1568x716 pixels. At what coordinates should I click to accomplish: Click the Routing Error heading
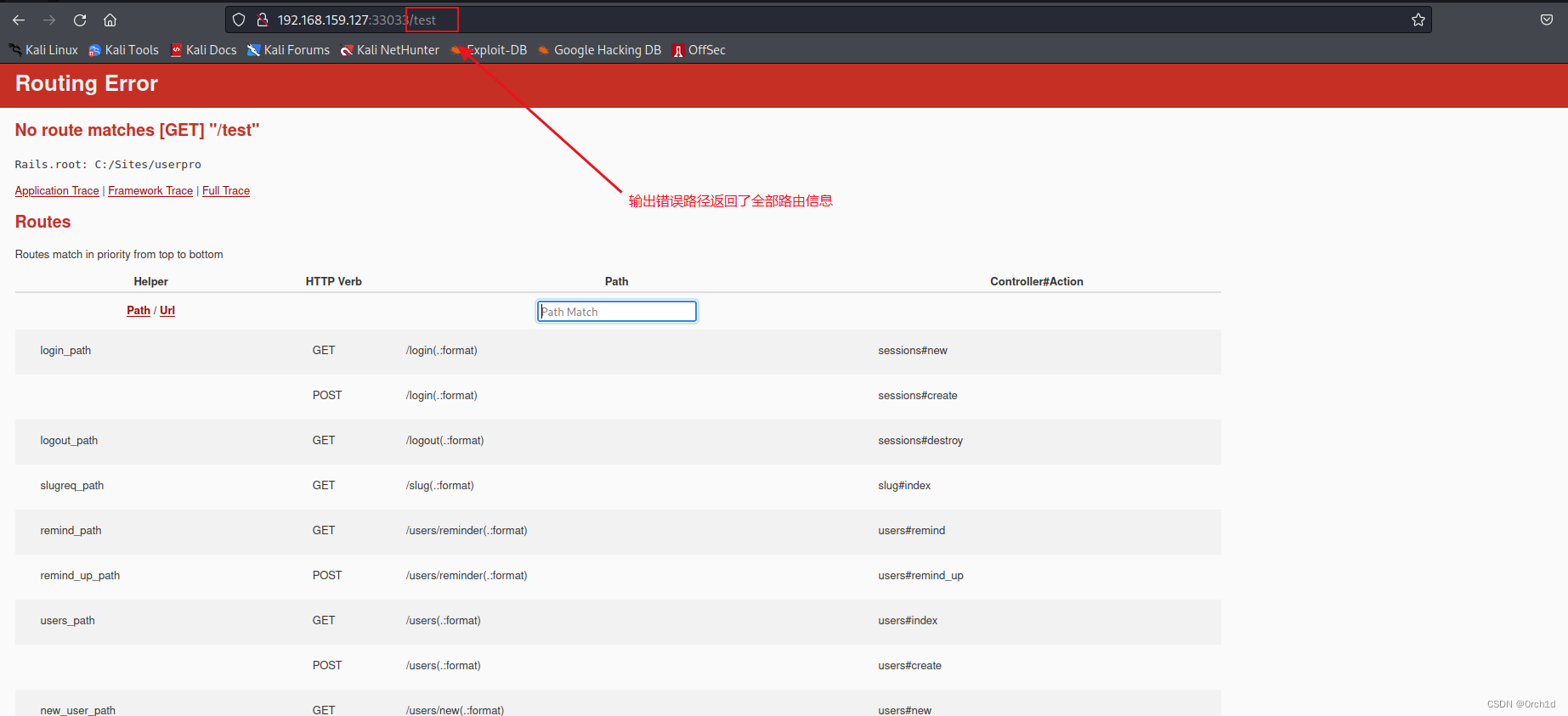click(87, 84)
